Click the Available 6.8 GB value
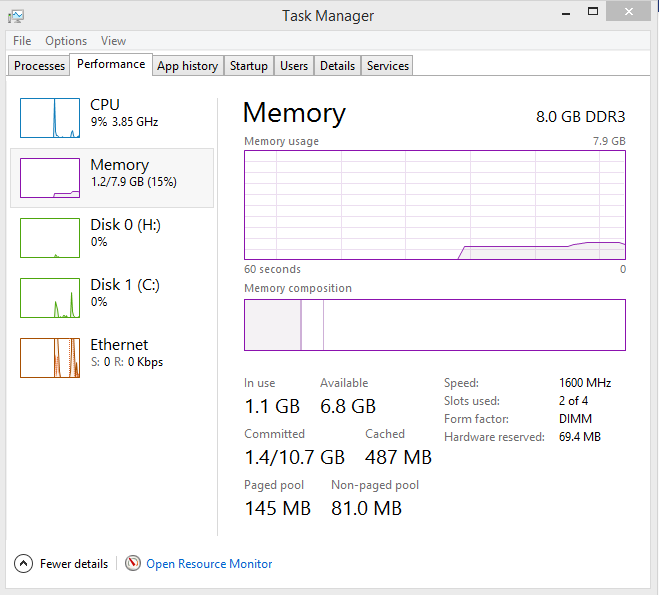659x595 pixels. point(348,406)
